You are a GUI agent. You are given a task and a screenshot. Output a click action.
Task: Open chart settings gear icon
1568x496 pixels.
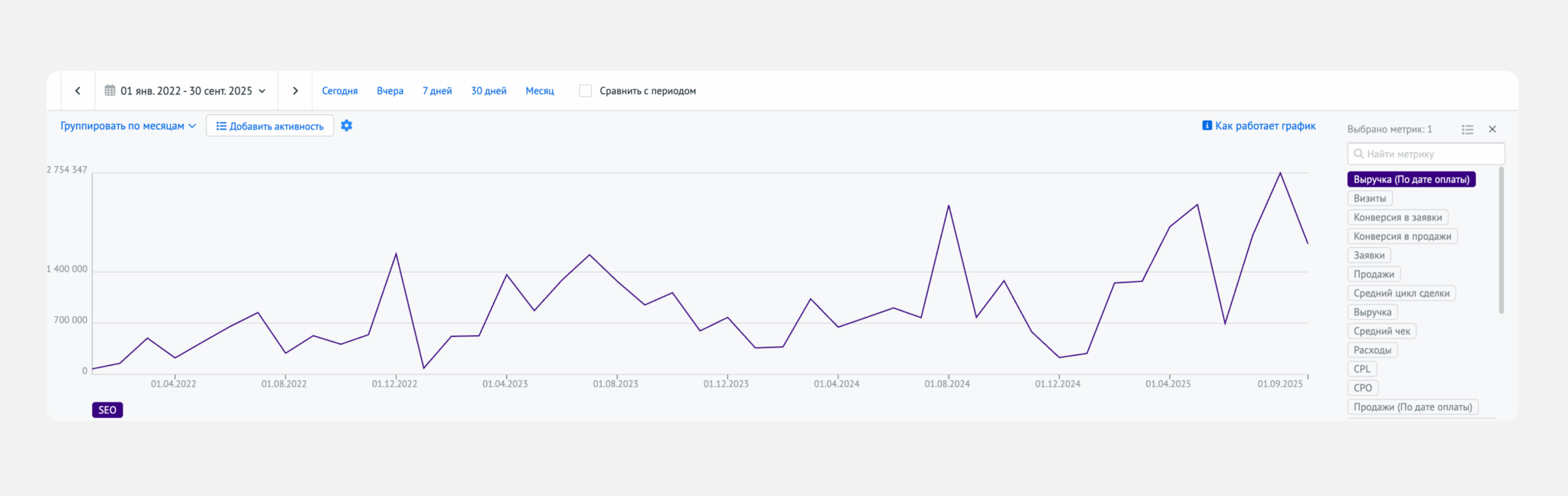pyautogui.click(x=347, y=126)
